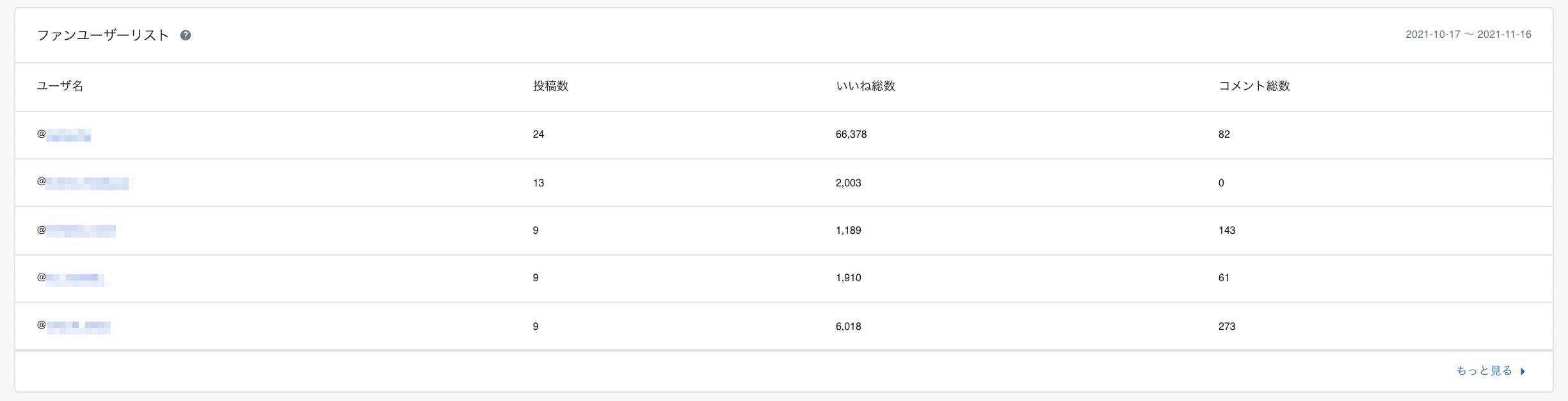Viewport: 1568px width, 401px height.
Task: Click the コメント総数 column header
Action: tap(1254, 86)
